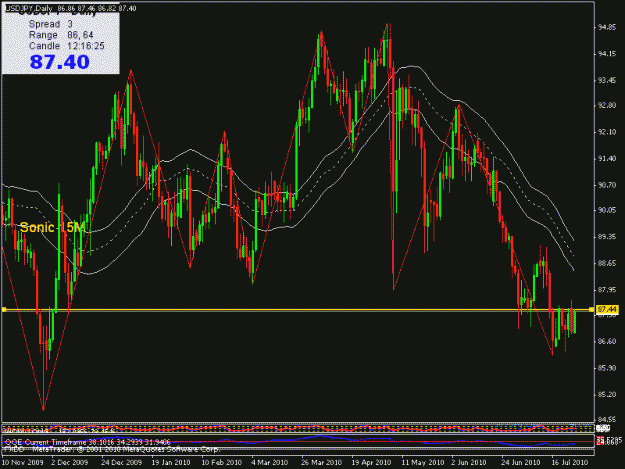Click the 19 Jan 2010 date label

click(x=171, y=463)
